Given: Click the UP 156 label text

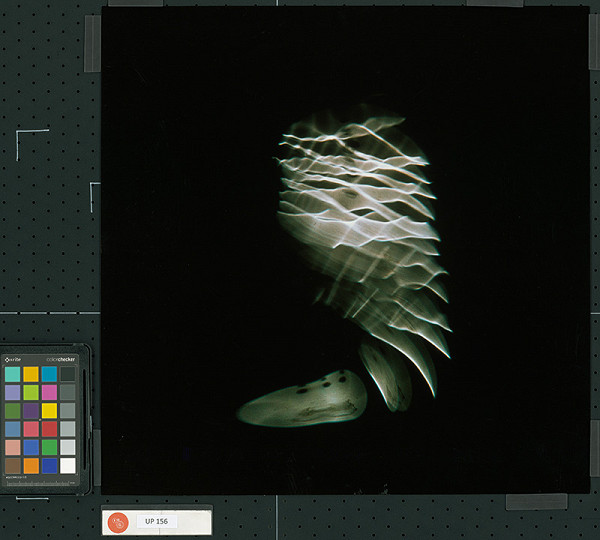Looking at the screenshot, I should (156, 521).
